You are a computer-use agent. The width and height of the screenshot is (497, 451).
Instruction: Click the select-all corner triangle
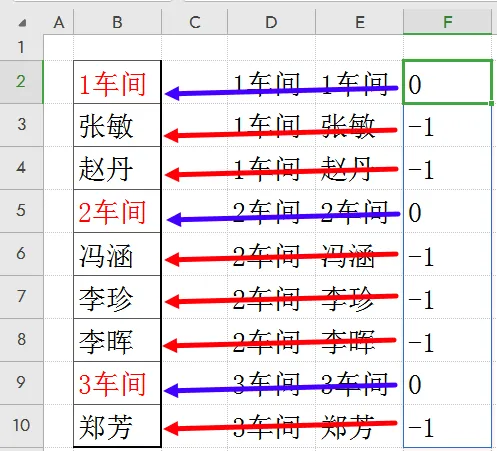point(22,23)
